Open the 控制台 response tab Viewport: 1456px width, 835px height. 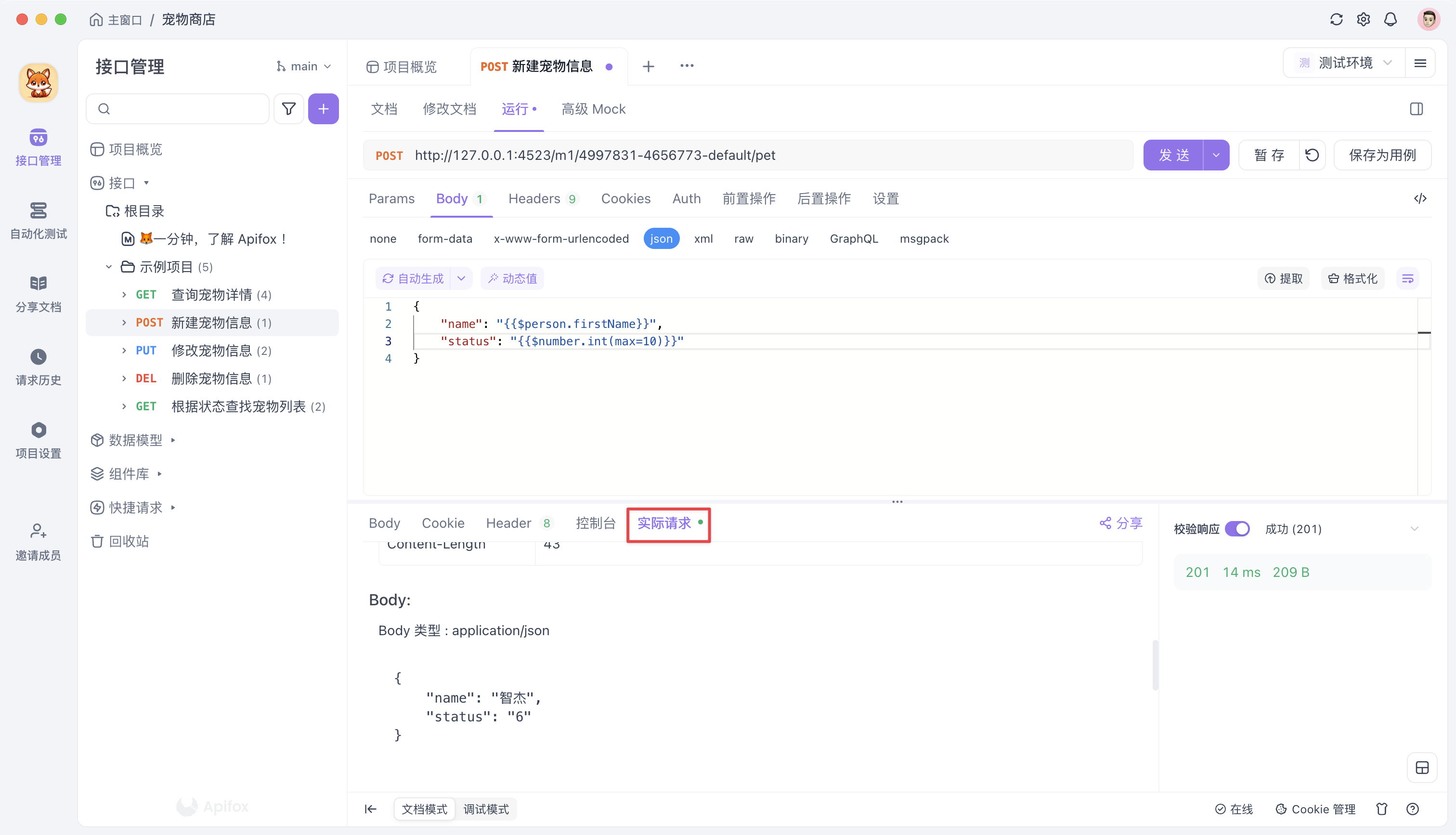[595, 523]
